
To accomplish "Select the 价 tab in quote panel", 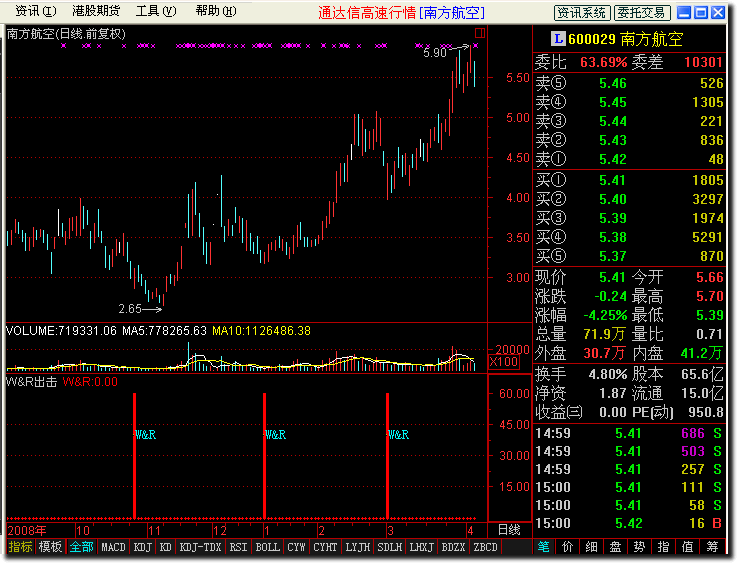I will [x=567, y=547].
